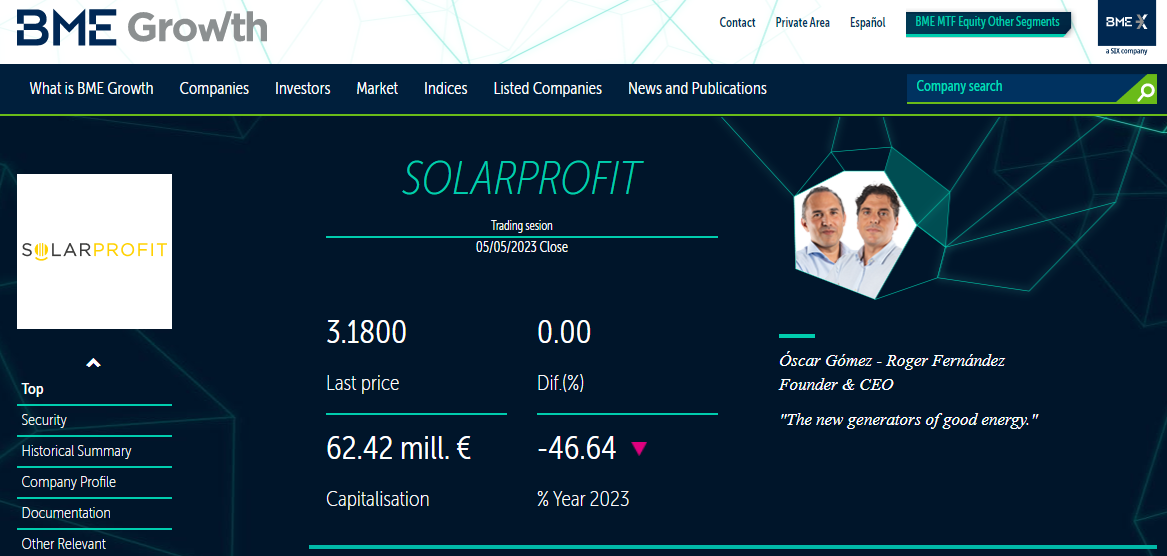Viewport: 1167px width, 556px height.
Task: Open the Market menu
Action: [377, 89]
